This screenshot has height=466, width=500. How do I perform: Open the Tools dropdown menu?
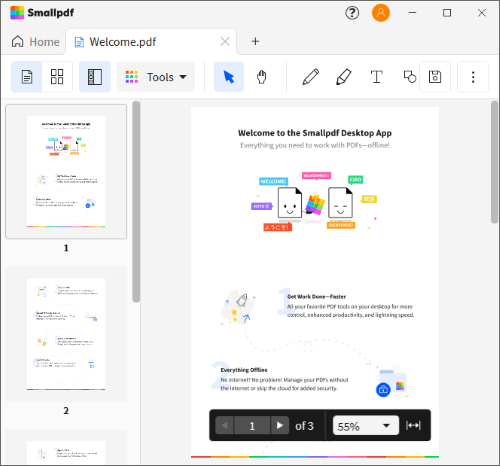156,77
